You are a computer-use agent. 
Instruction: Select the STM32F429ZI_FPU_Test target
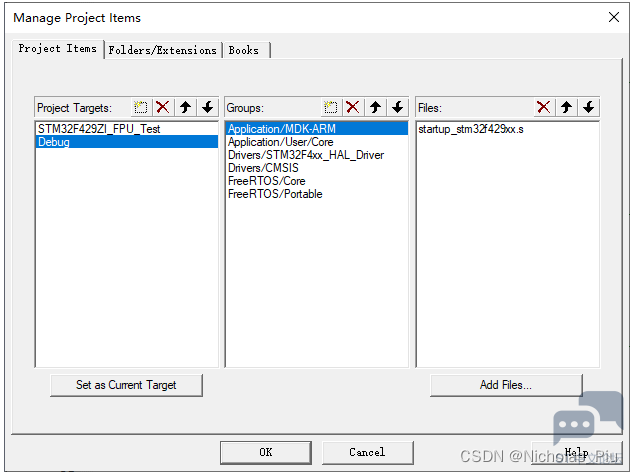99,129
